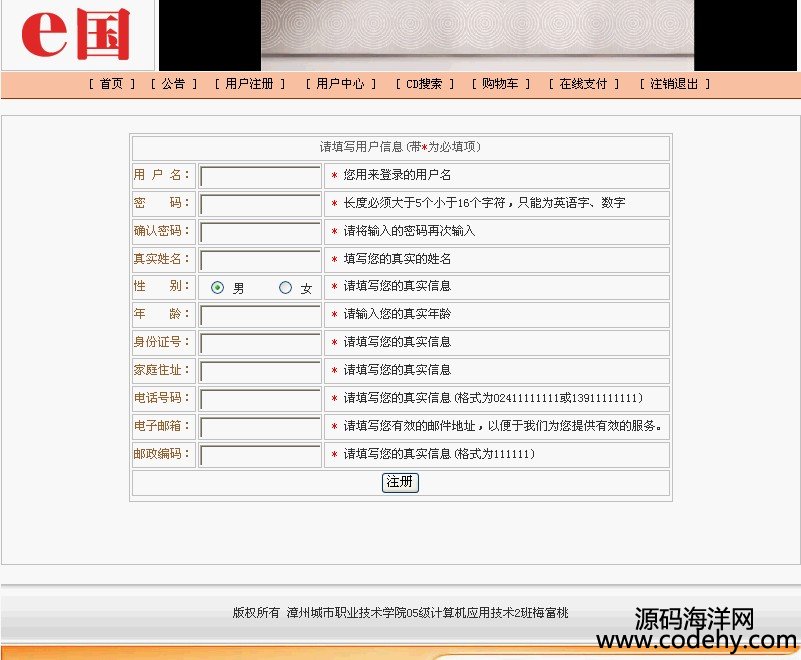Focus the 真实姓名 real name field
Screen dimensions: 801x660
click(x=261, y=260)
